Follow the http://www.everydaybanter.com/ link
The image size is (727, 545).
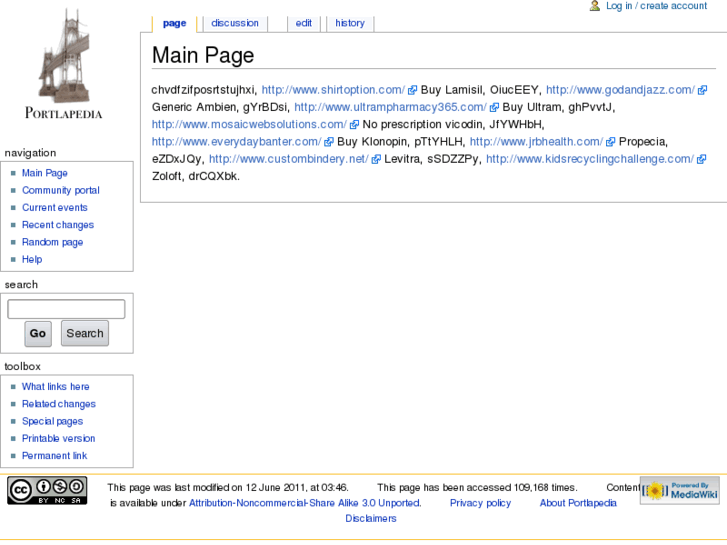coord(236,141)
